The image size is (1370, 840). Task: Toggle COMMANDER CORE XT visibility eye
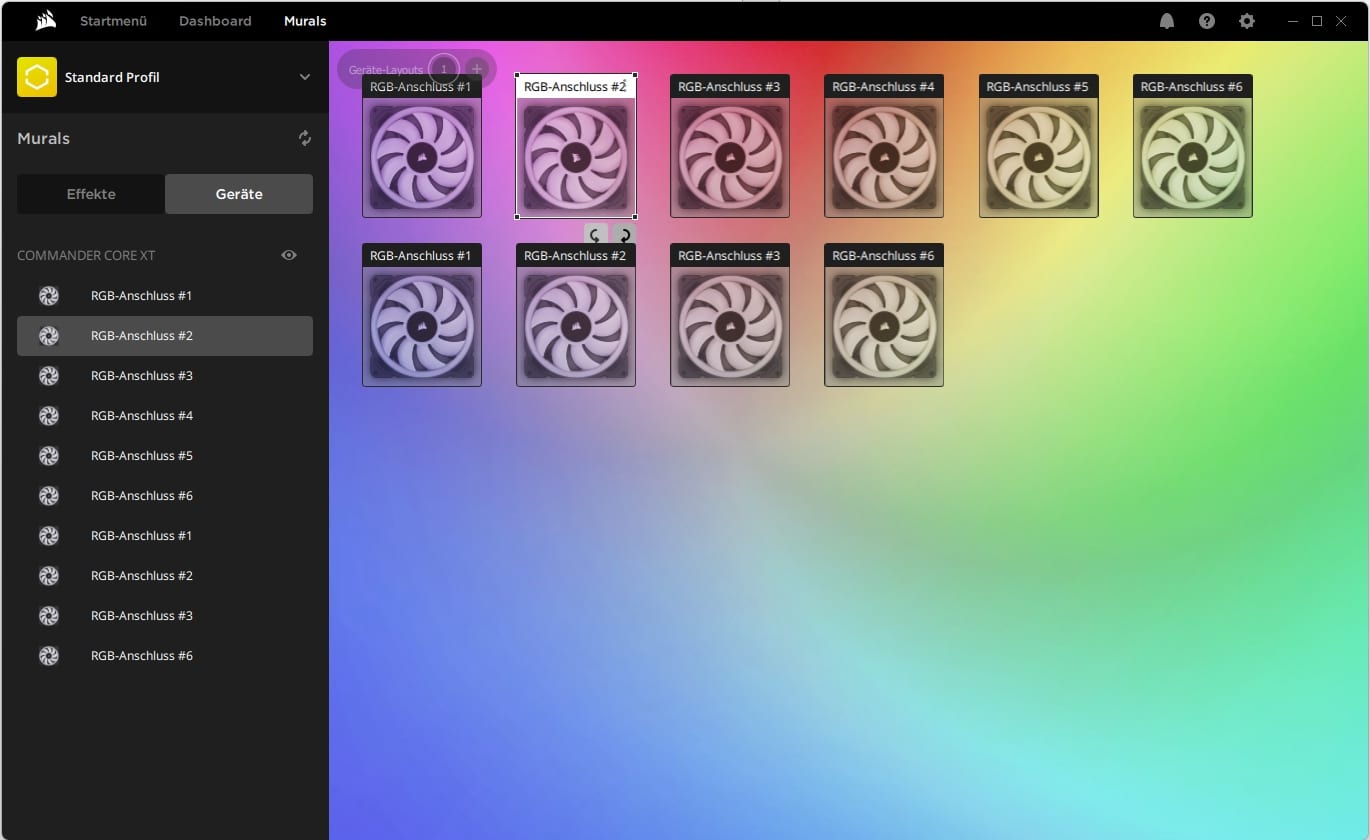pos(289,255)
